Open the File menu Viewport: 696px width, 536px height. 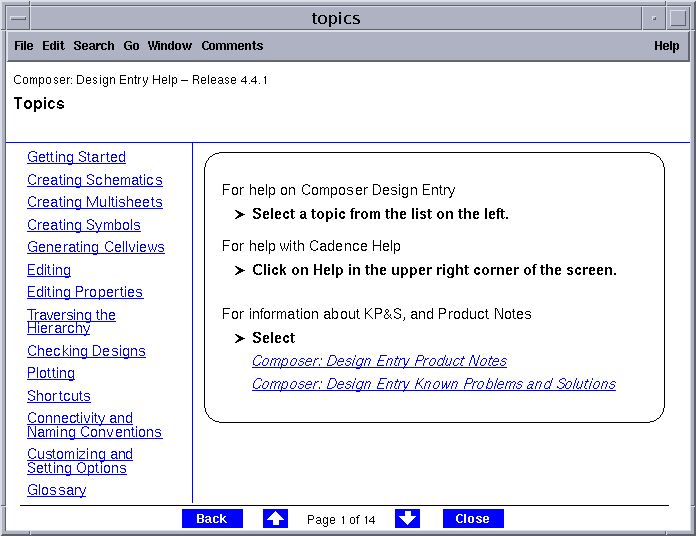point(24,46)
